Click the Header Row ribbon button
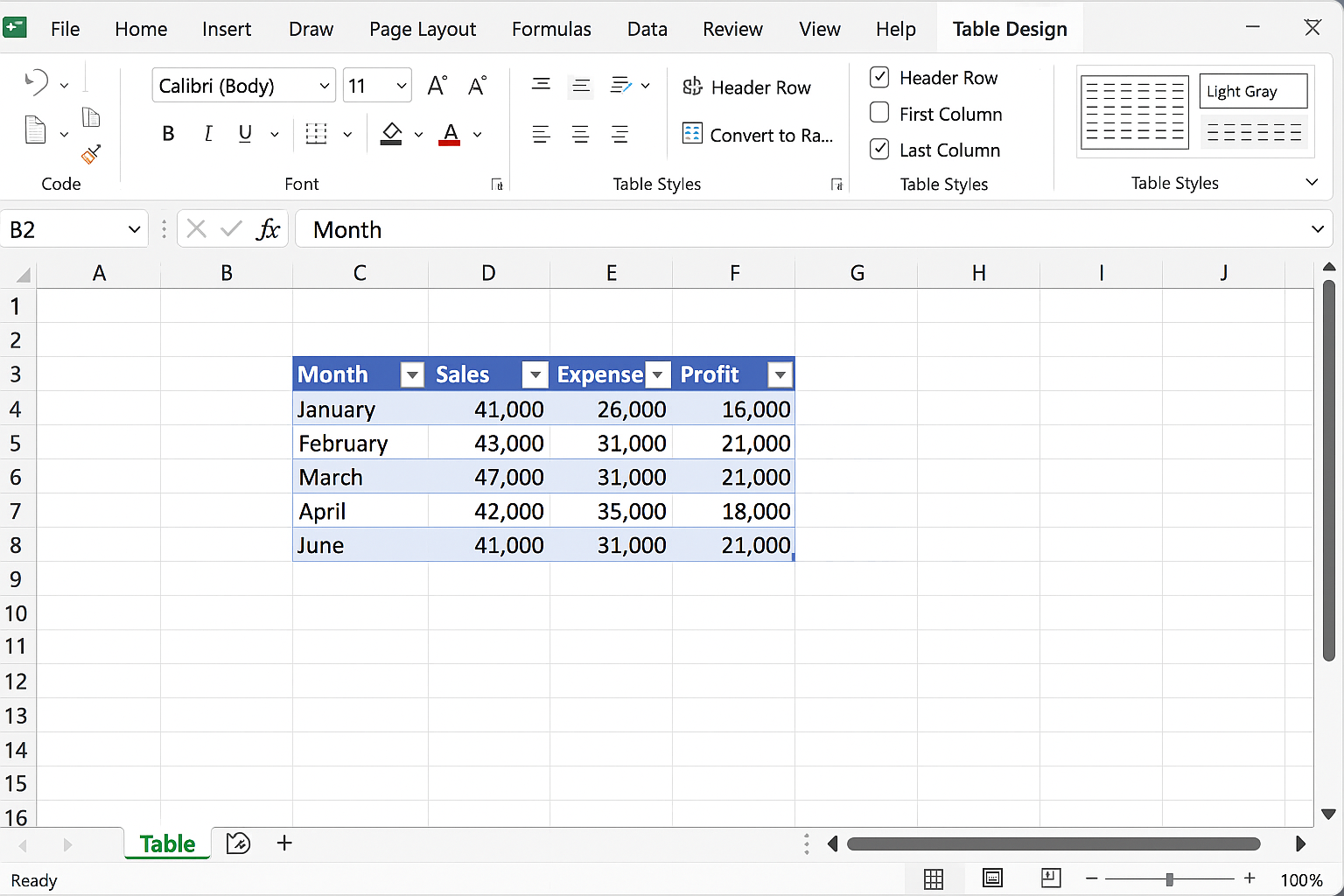 pyautogui.click(x=746, y=87)
